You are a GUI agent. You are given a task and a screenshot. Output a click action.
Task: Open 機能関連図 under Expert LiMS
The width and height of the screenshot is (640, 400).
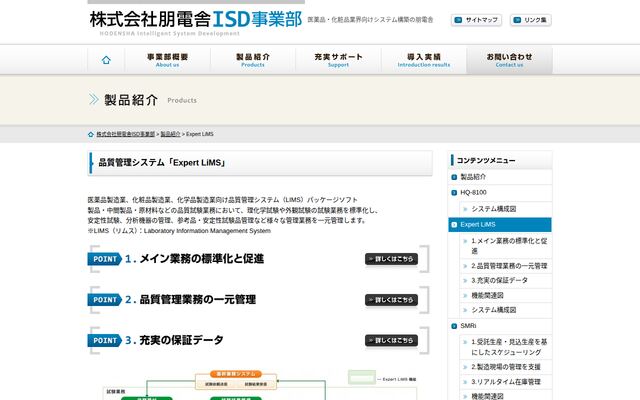click(487, 296)
